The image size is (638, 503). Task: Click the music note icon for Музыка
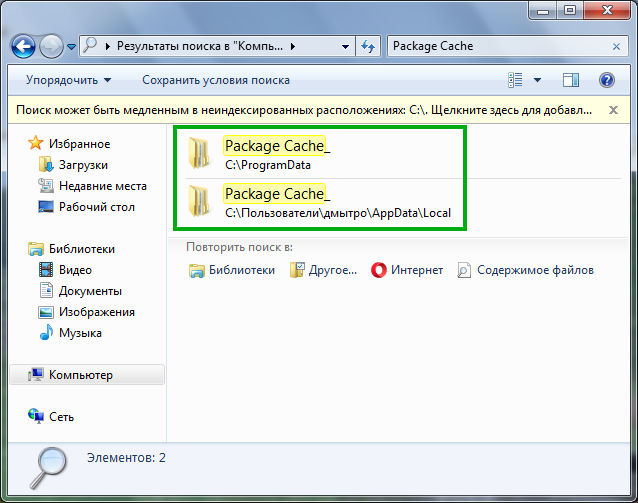click(x=46, y=332)
